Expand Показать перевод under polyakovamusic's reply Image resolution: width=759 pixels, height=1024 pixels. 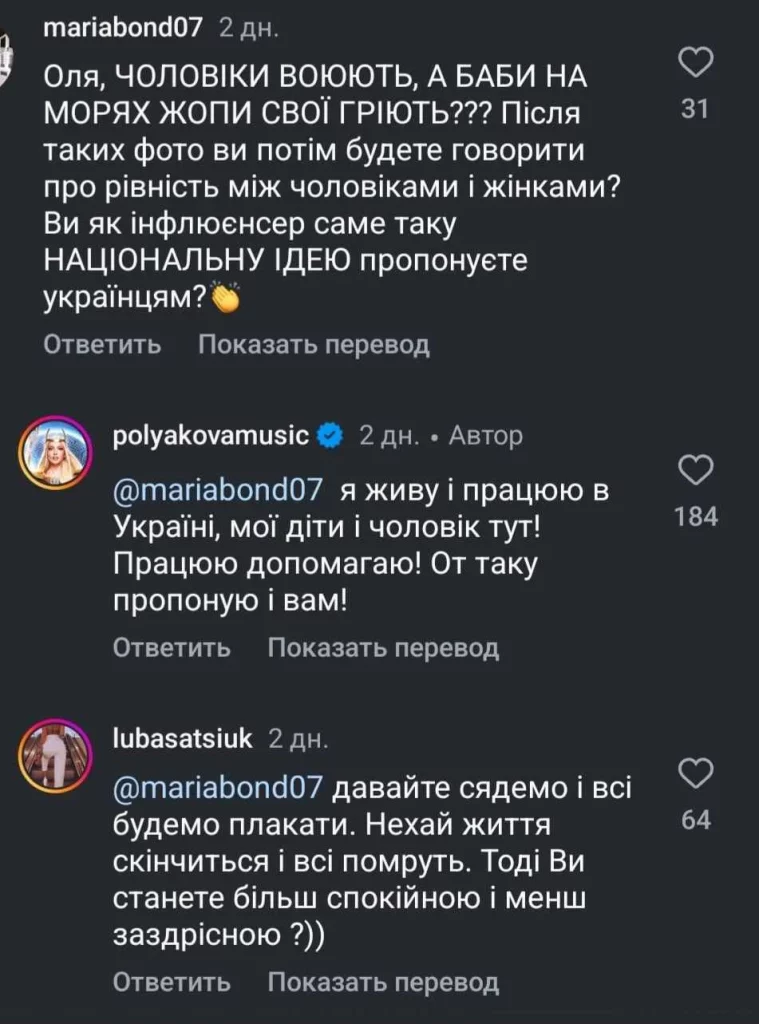click(x=382, y=648)
